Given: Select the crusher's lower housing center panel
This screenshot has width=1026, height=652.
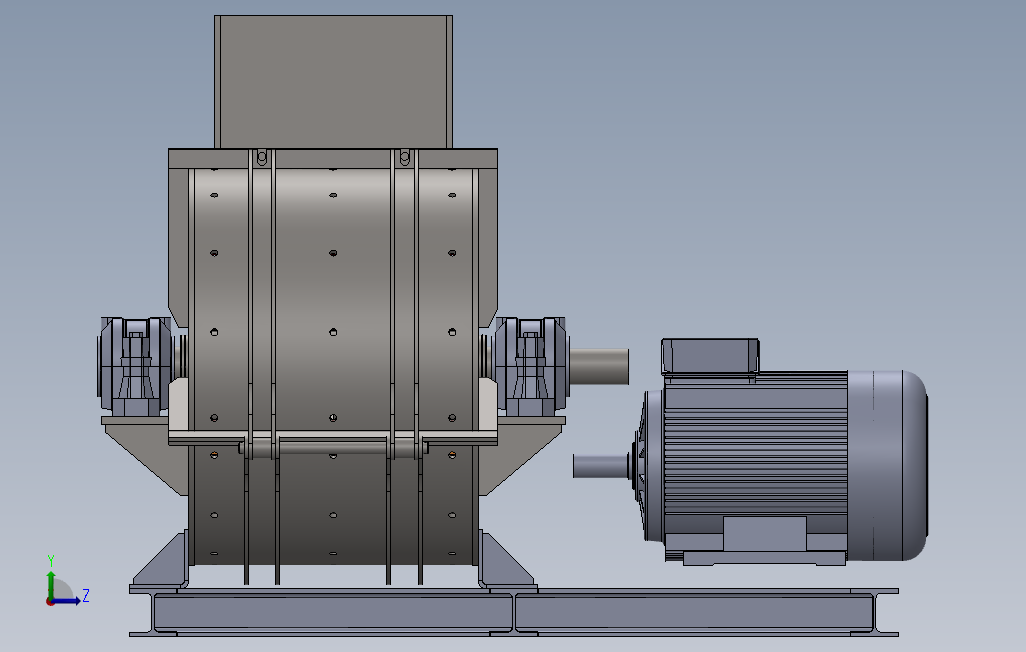Looking at the screenshot, I should (x=333, y=507).
